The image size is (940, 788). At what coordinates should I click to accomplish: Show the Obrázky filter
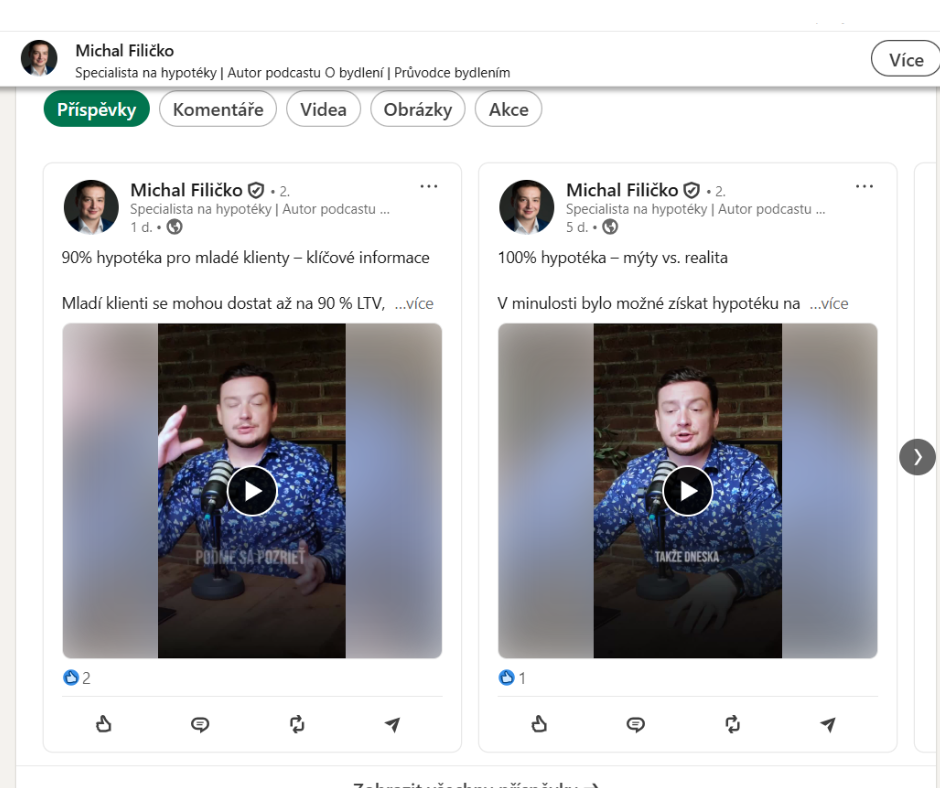point(417,109)
